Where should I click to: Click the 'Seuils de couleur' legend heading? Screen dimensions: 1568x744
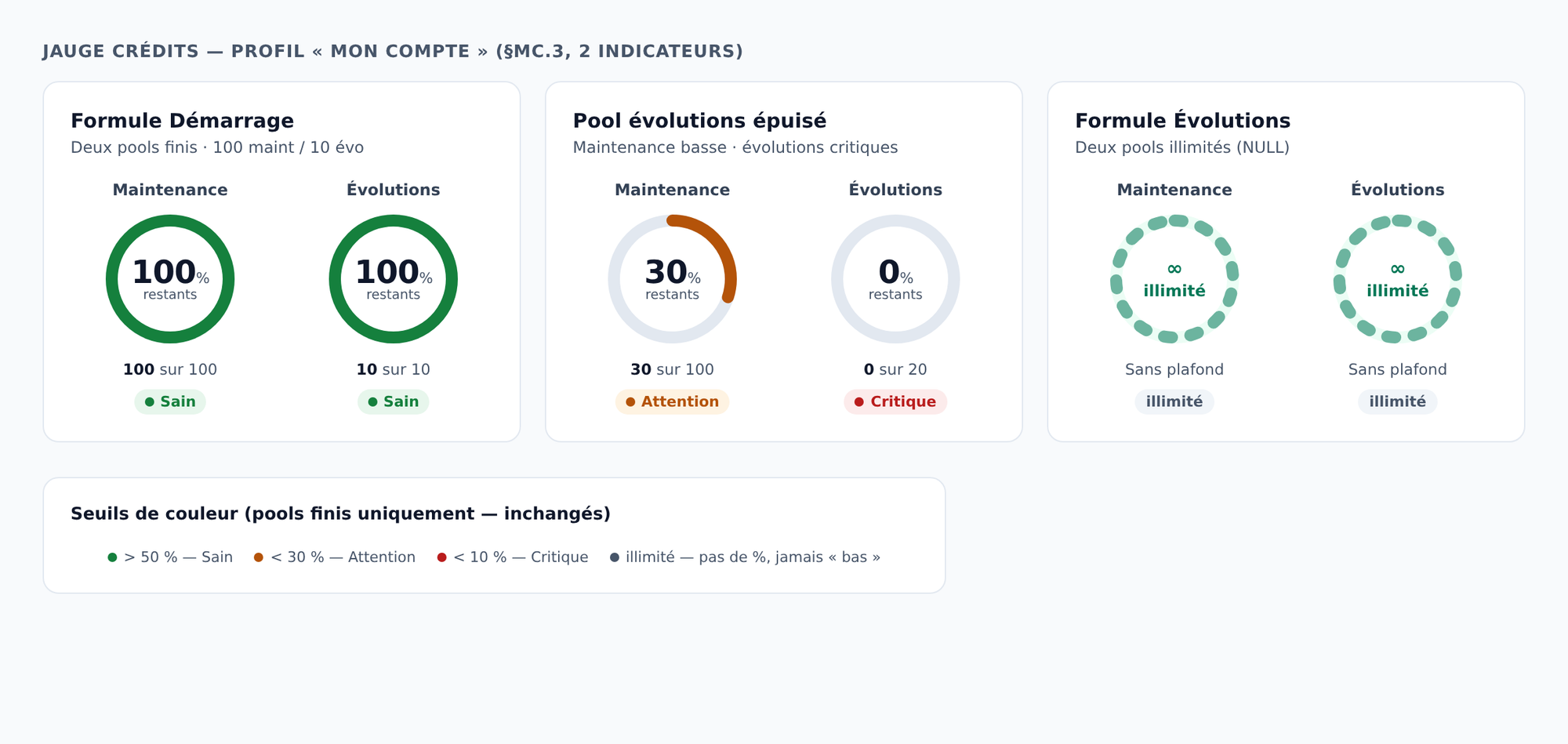point(340,514)
